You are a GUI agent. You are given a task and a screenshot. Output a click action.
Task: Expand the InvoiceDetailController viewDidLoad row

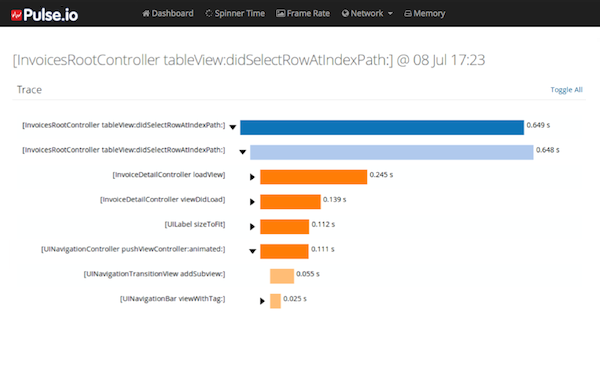point(252,202)
